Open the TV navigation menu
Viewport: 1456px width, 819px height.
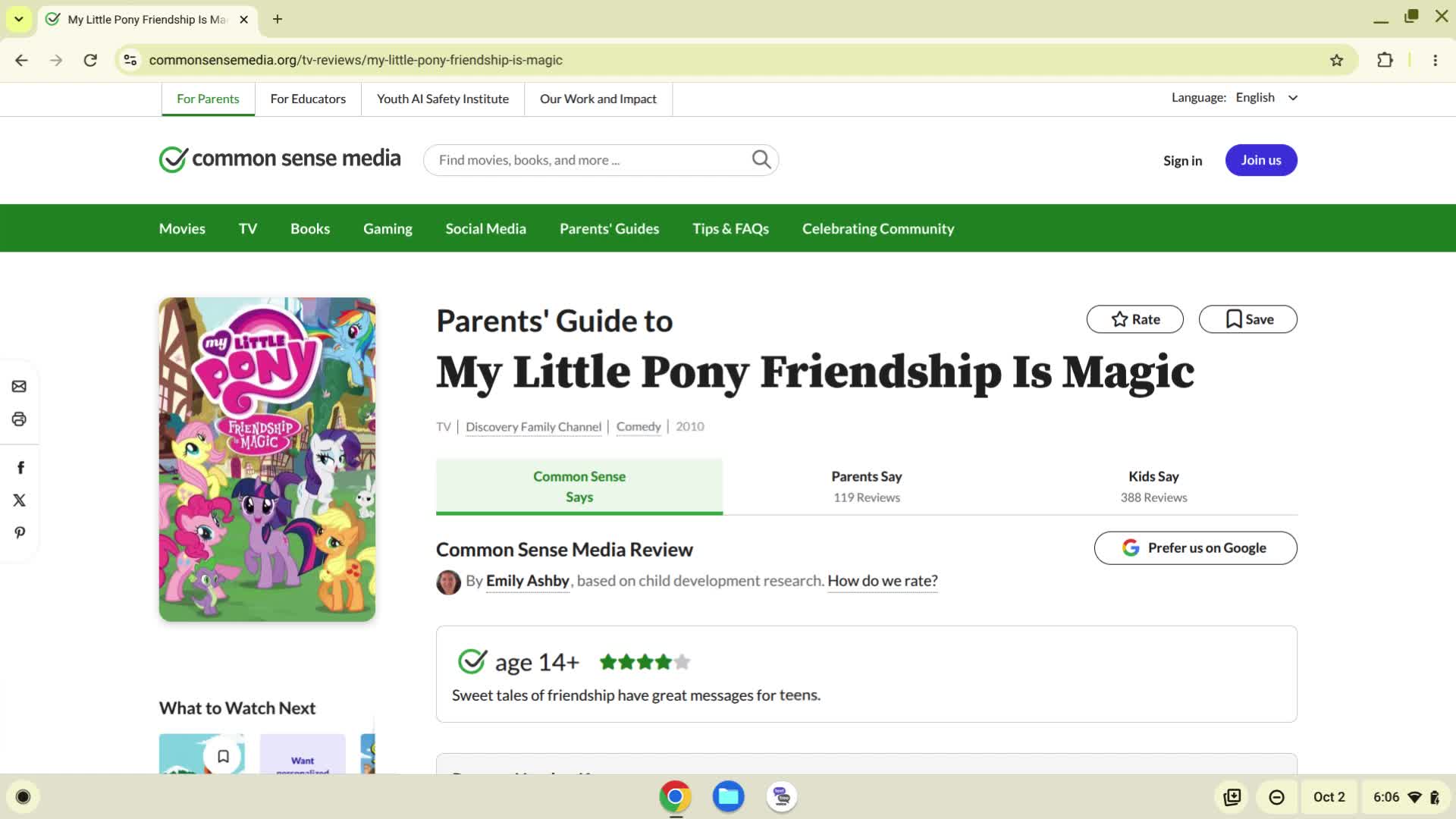tap(248, 228)
